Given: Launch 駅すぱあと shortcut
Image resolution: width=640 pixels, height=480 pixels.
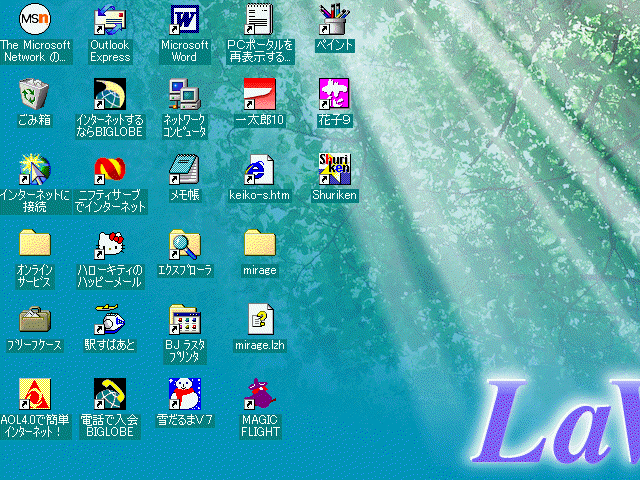Looking at the screenshot, I should [109, 320].
